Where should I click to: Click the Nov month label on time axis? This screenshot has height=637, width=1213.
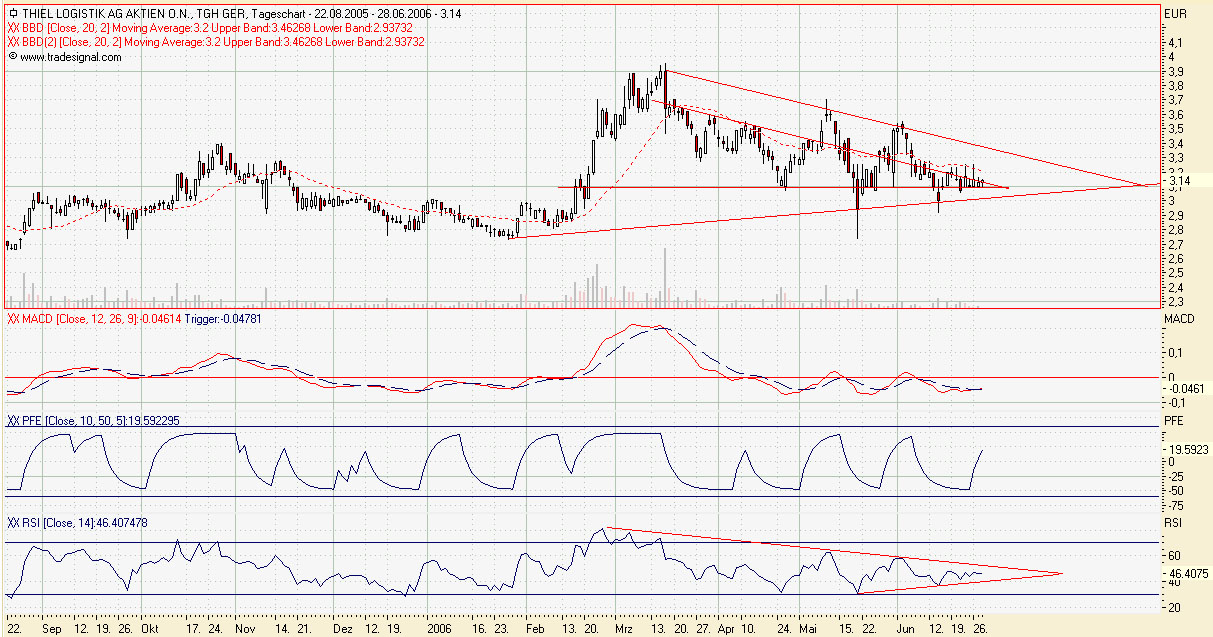245,631
